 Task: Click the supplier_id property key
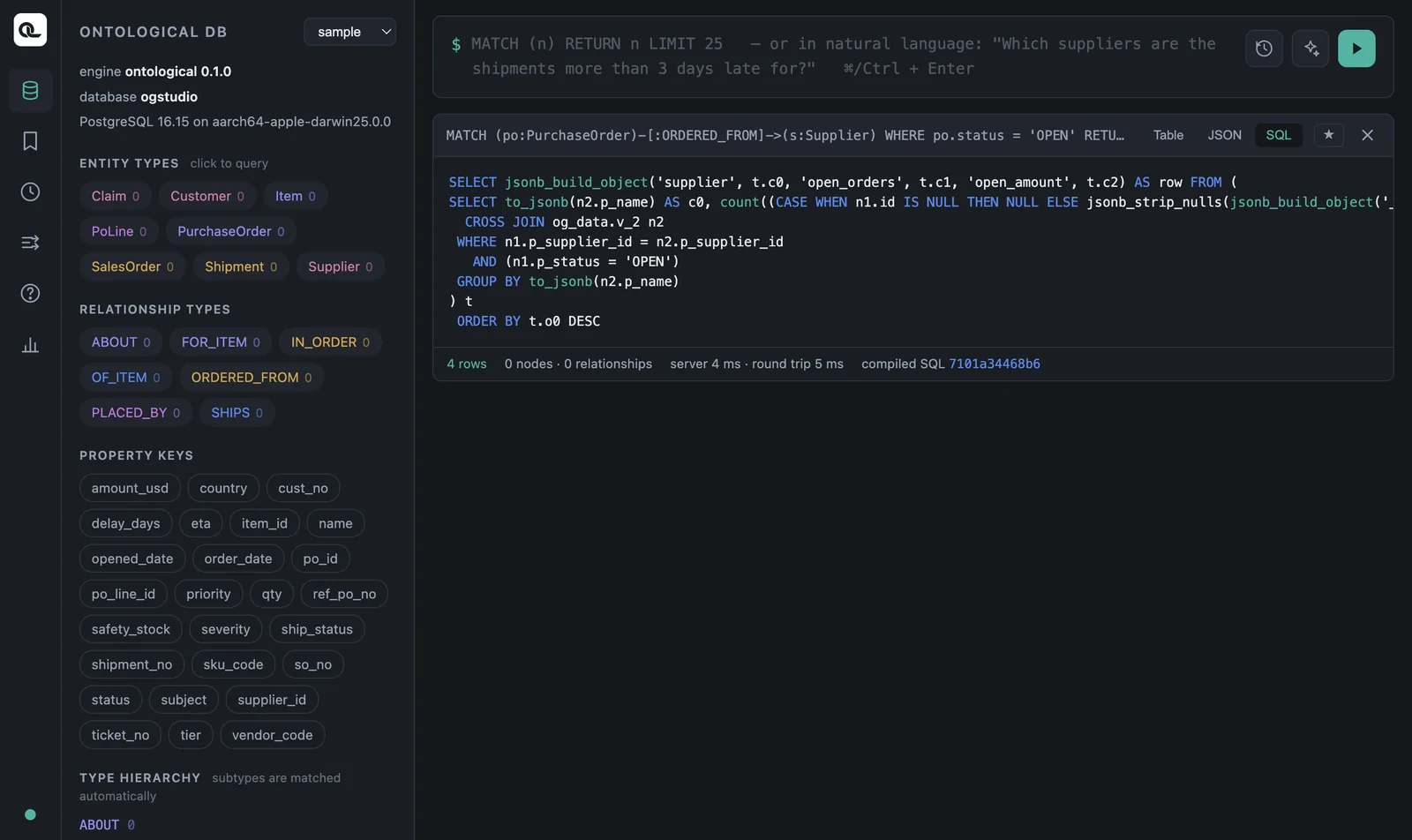point(272,700)
